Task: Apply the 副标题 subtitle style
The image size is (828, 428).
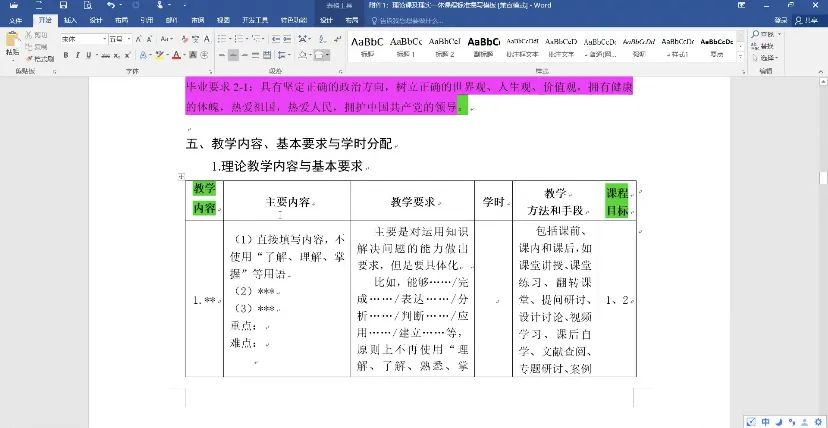Action: click(483, 45)
